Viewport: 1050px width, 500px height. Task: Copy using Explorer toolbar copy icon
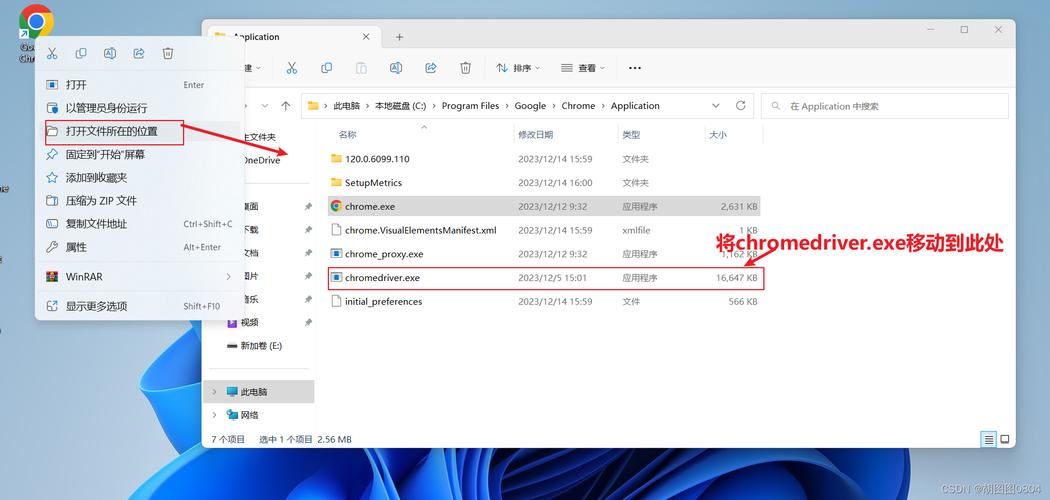pos(326,68)
